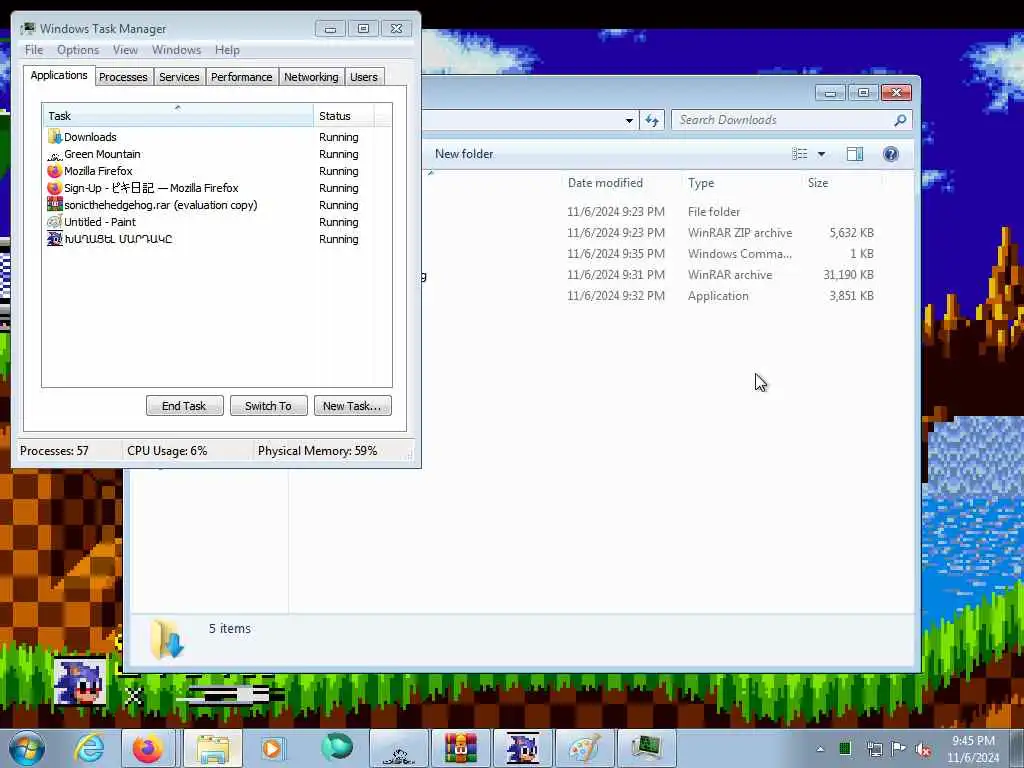Click the Windows Start orb
The image size is (1024, 768).
pyautogui.click(x=27, y=748)
